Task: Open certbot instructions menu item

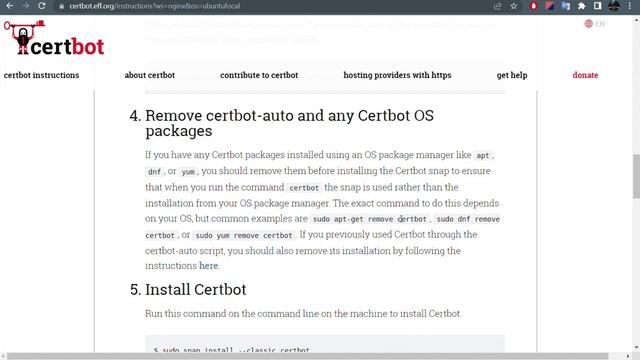Action: (x=41, y=75)
